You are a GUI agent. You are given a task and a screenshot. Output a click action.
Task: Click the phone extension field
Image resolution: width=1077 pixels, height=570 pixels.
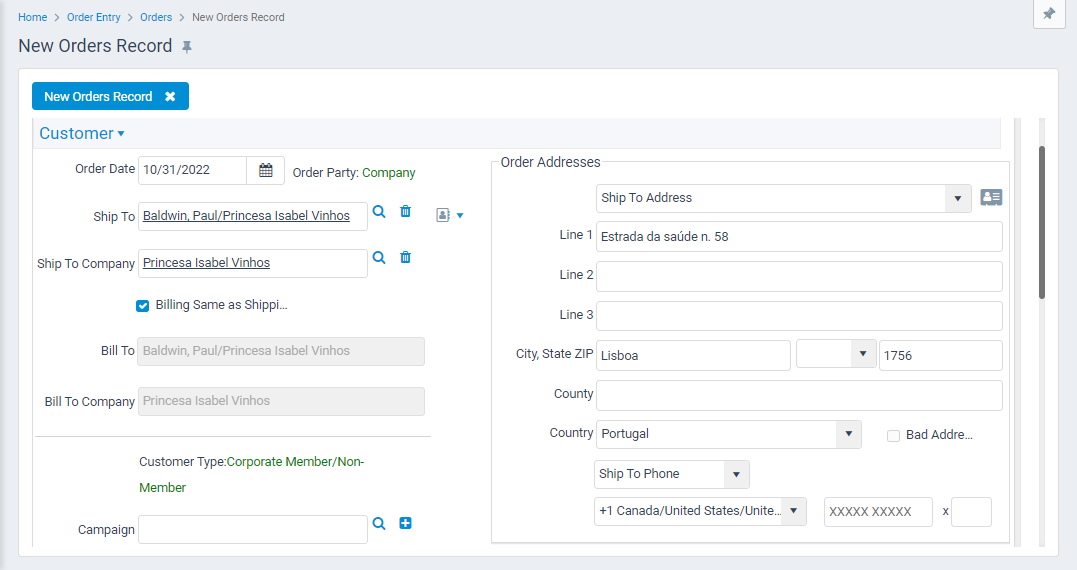pyautogui.click(x=971, y=512)
